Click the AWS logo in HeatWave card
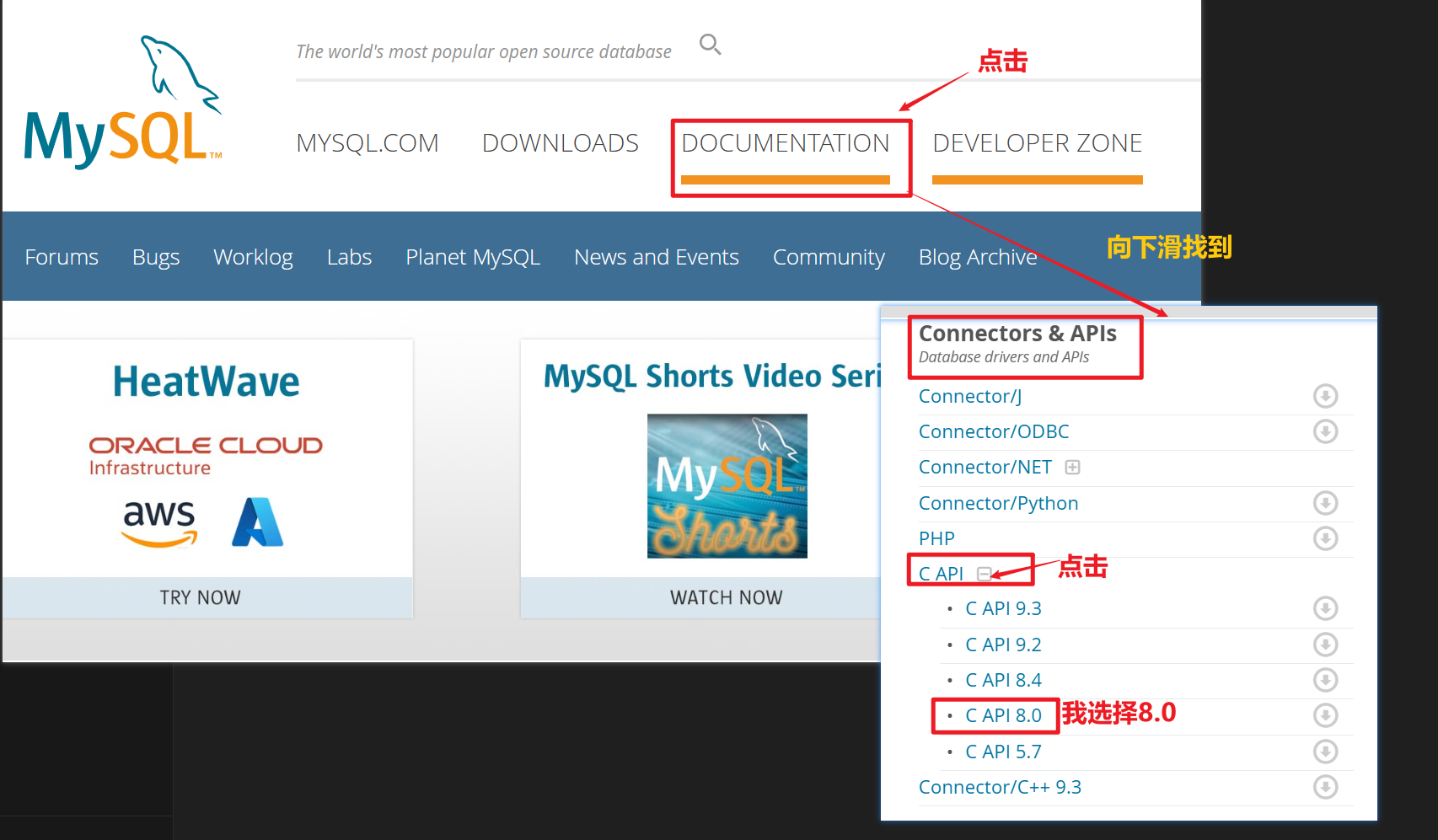This screenshot has width=1438, height=840. point(159,522)
